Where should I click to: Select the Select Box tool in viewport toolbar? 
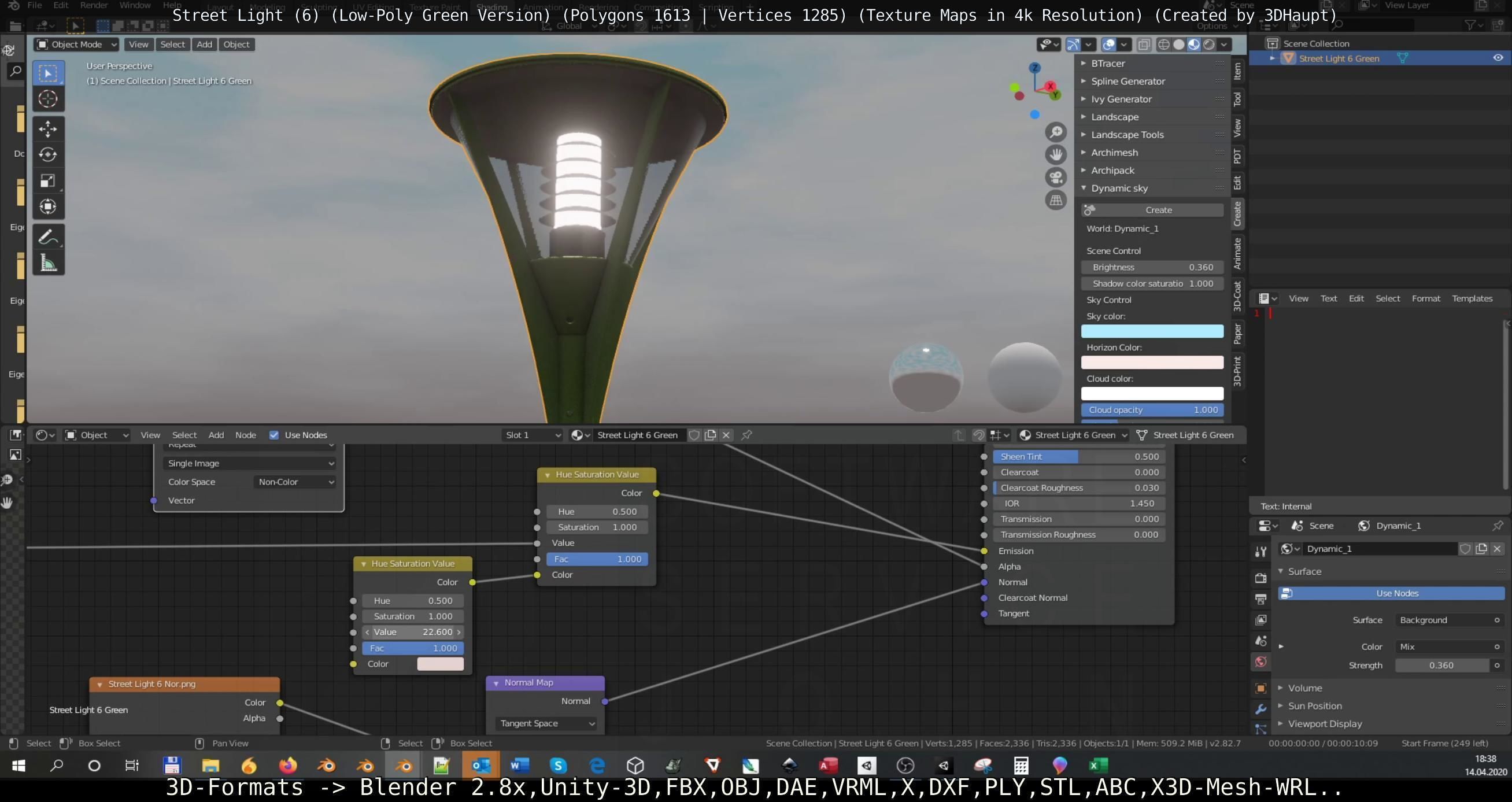pos(48,73)
